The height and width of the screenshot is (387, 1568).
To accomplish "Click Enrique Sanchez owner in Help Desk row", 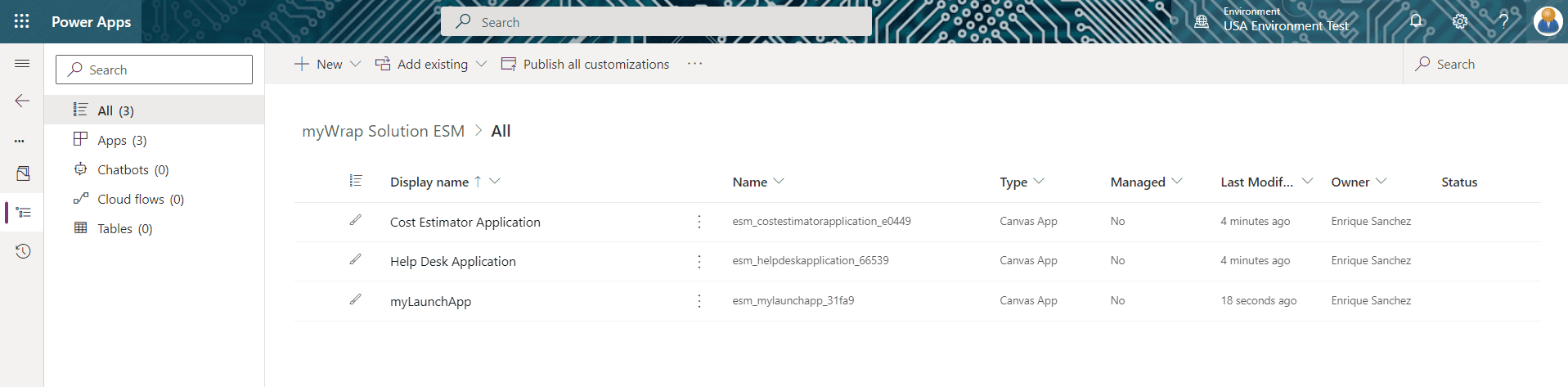I will coord(1371,260).
